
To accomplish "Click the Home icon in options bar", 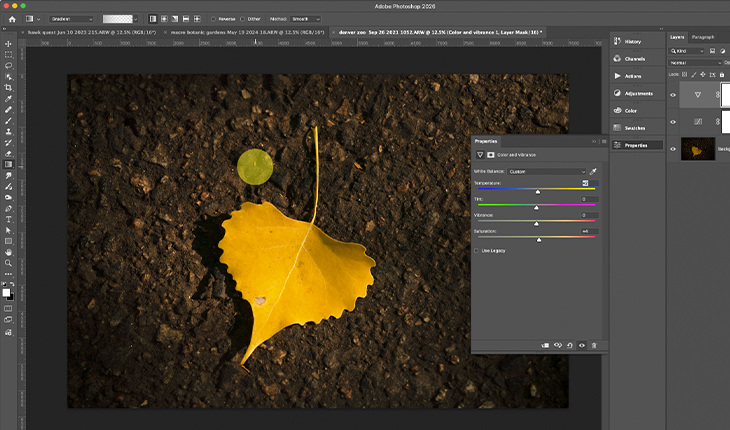I will [x=12, y=18].
